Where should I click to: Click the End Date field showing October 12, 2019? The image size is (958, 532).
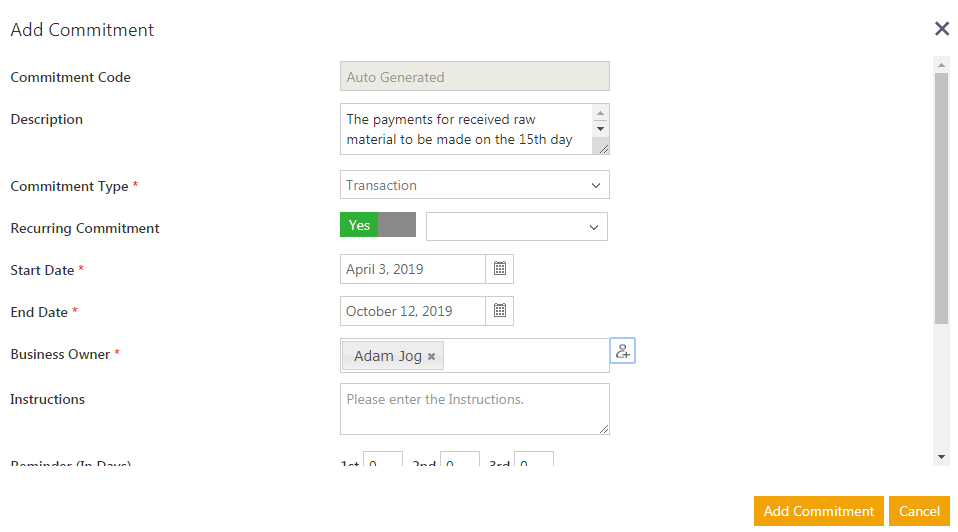coord(413,311)
